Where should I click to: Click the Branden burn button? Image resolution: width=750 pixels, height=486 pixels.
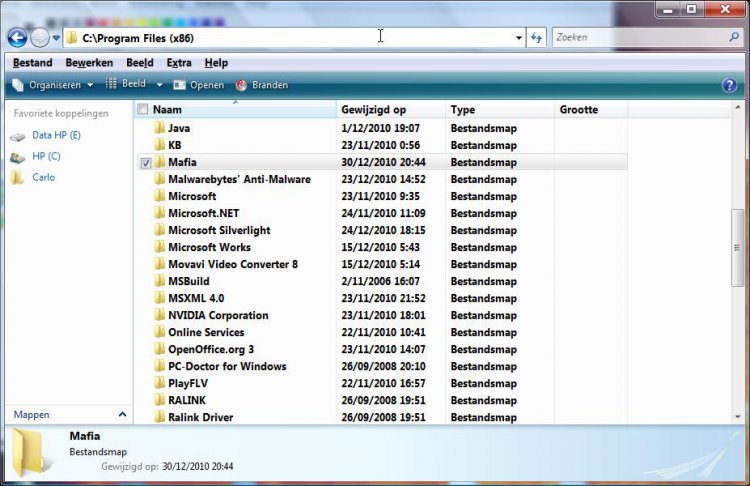click(x=262, y=85)
